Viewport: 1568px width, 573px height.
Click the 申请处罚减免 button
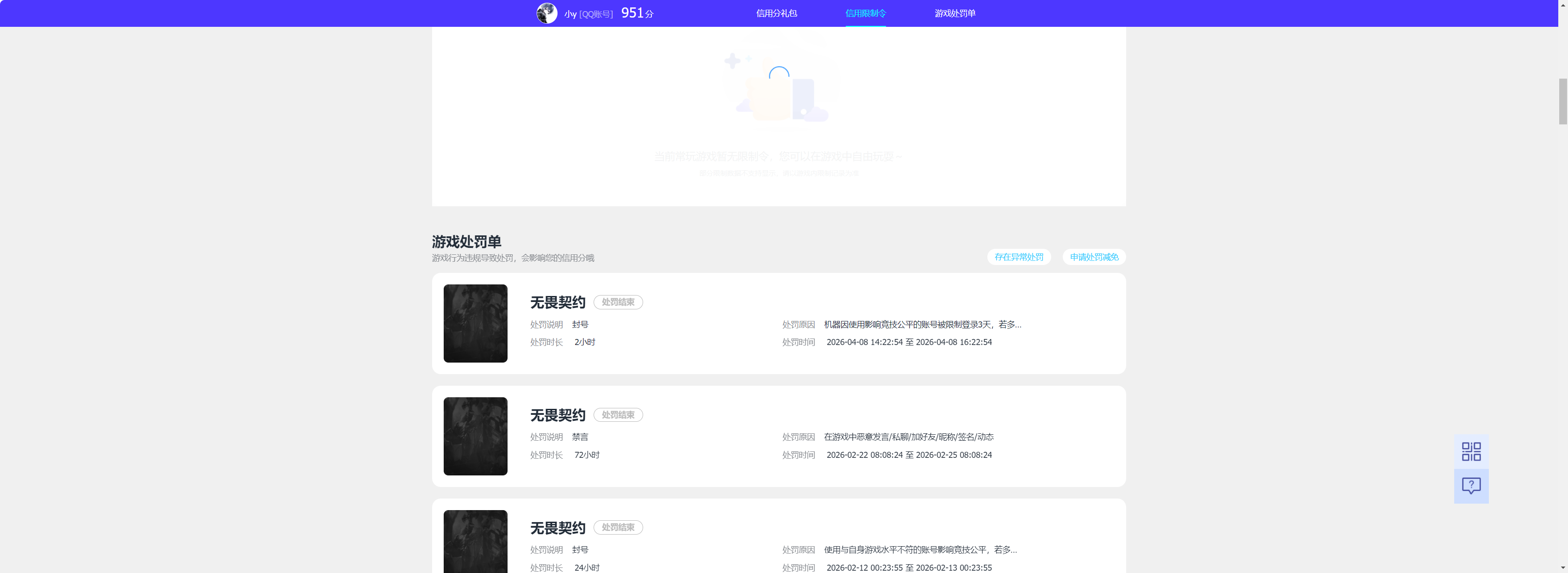coord(1094,257)
